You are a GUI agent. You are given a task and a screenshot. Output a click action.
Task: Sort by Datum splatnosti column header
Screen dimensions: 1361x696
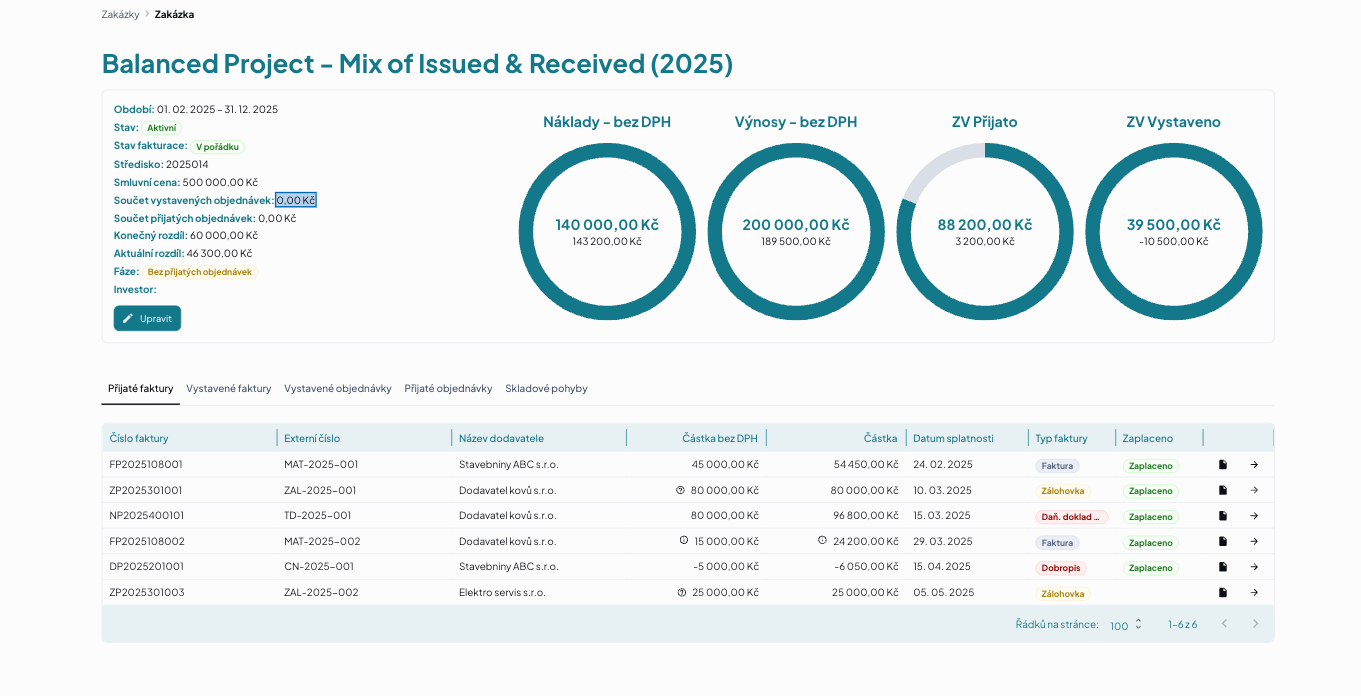pos(953,438)
